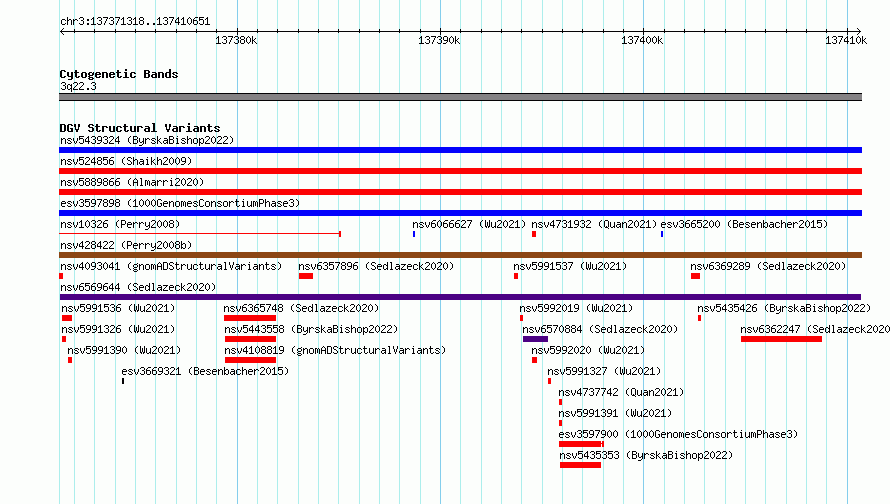Click the gray 3q22.3 cytogenetic band bar
Image resolution: width=890 pixels, height=504 pixels.
coord(460,97)
